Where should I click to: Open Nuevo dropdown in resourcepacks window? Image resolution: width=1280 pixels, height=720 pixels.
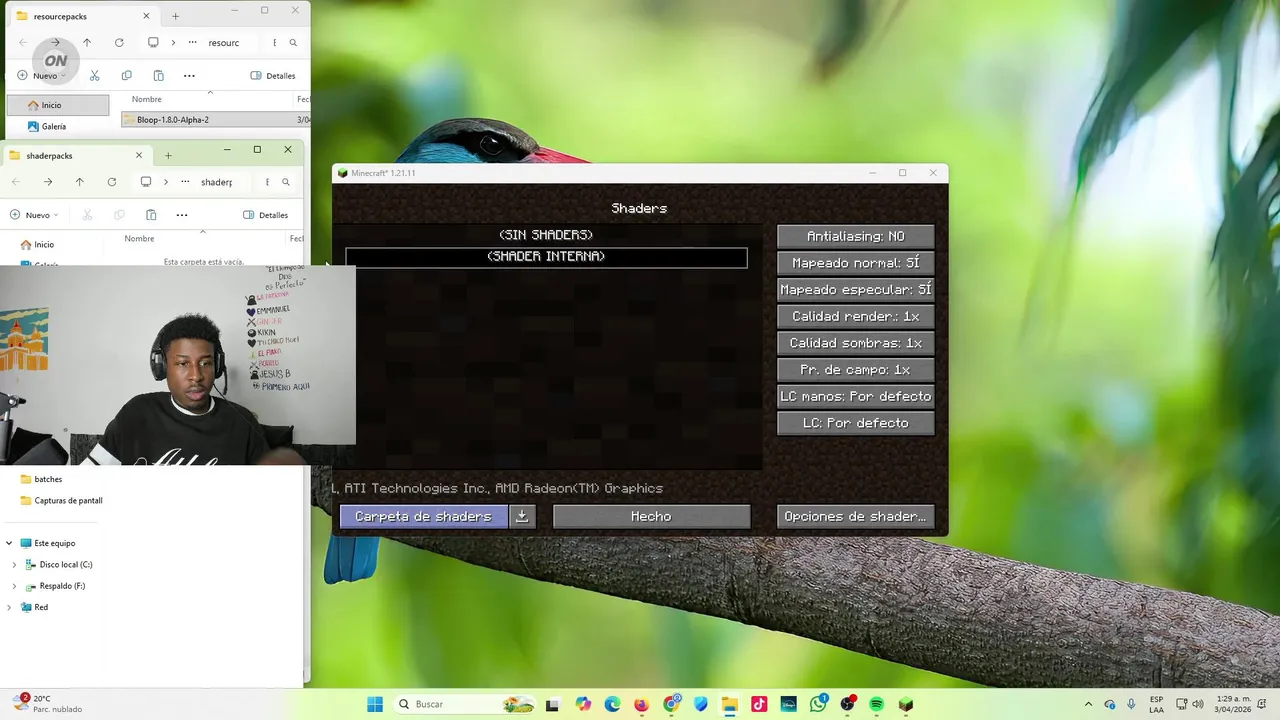tap(41, 75)
